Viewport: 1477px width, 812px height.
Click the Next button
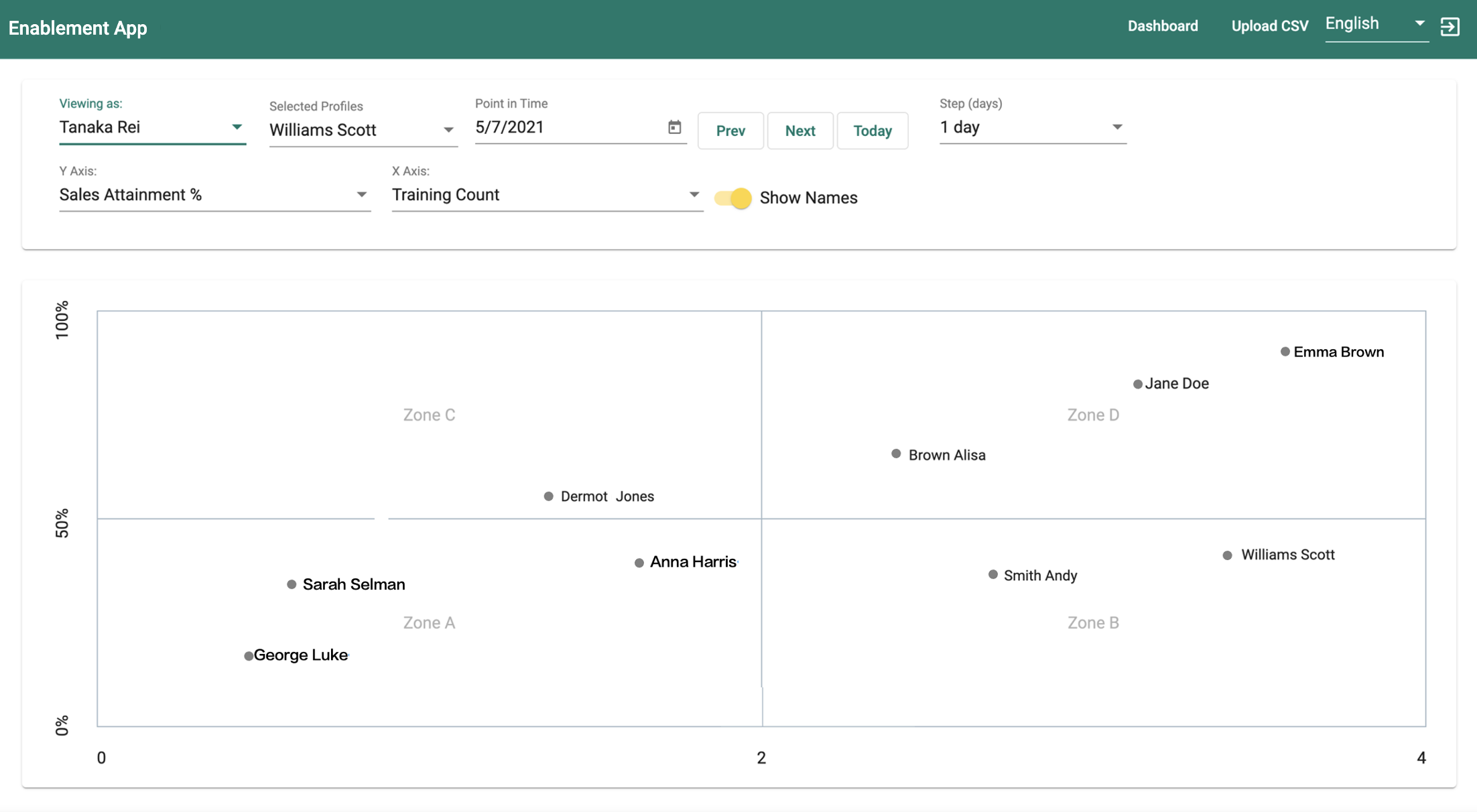(x=800, y=131)
